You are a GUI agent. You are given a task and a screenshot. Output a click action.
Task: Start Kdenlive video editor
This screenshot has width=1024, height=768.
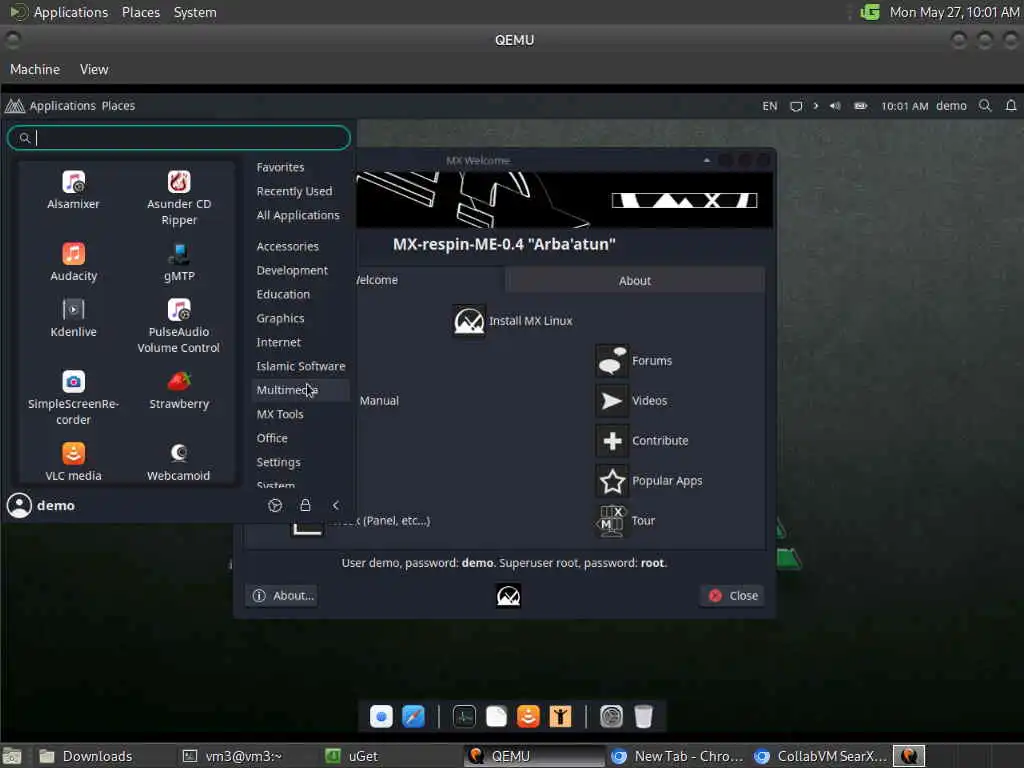click(73, 318)
